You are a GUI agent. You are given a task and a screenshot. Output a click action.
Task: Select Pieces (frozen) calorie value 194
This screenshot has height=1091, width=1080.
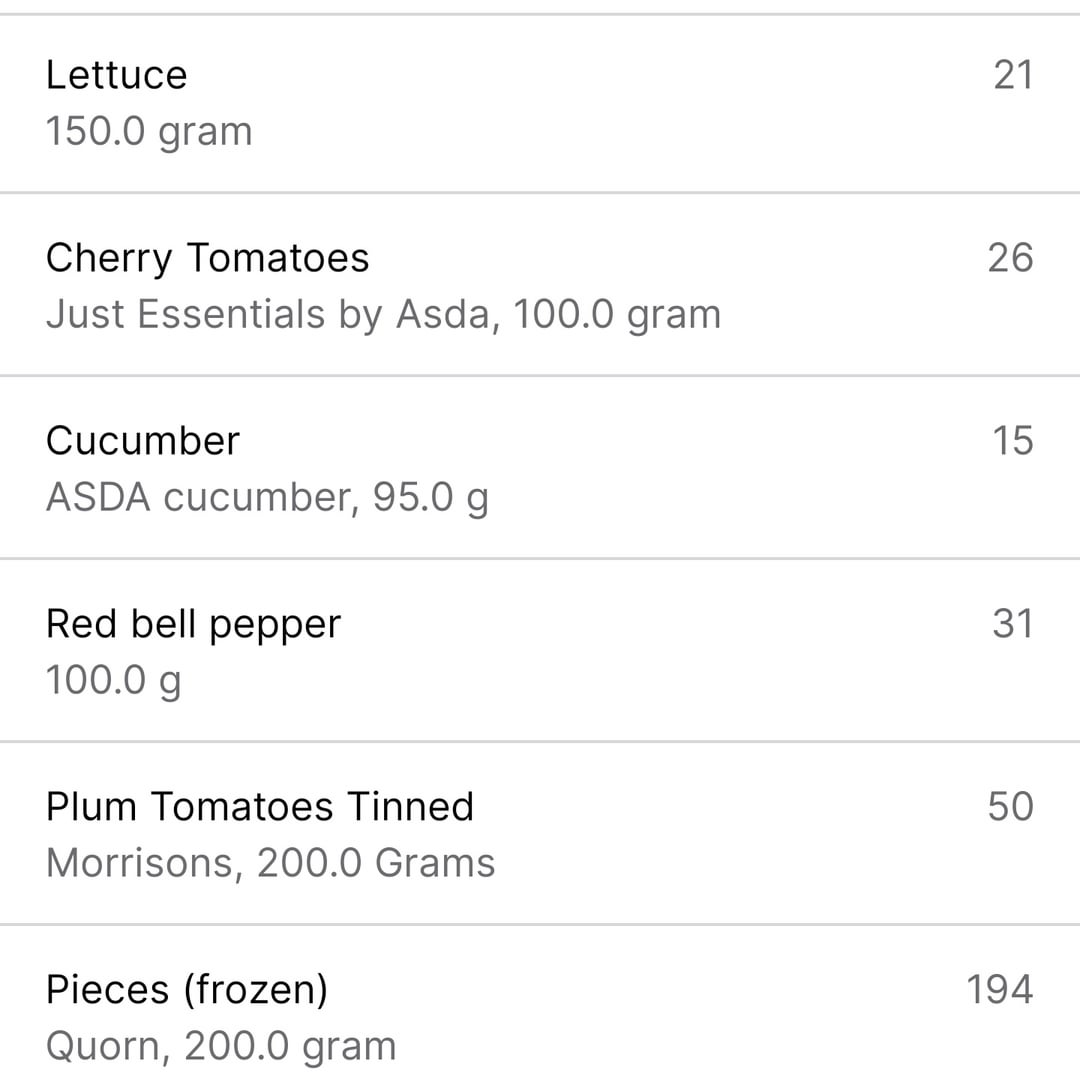click(x=999, y=990)
